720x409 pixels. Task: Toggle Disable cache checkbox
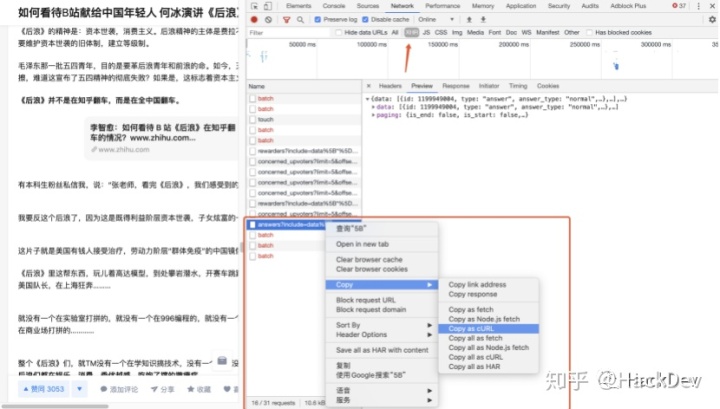365,20
